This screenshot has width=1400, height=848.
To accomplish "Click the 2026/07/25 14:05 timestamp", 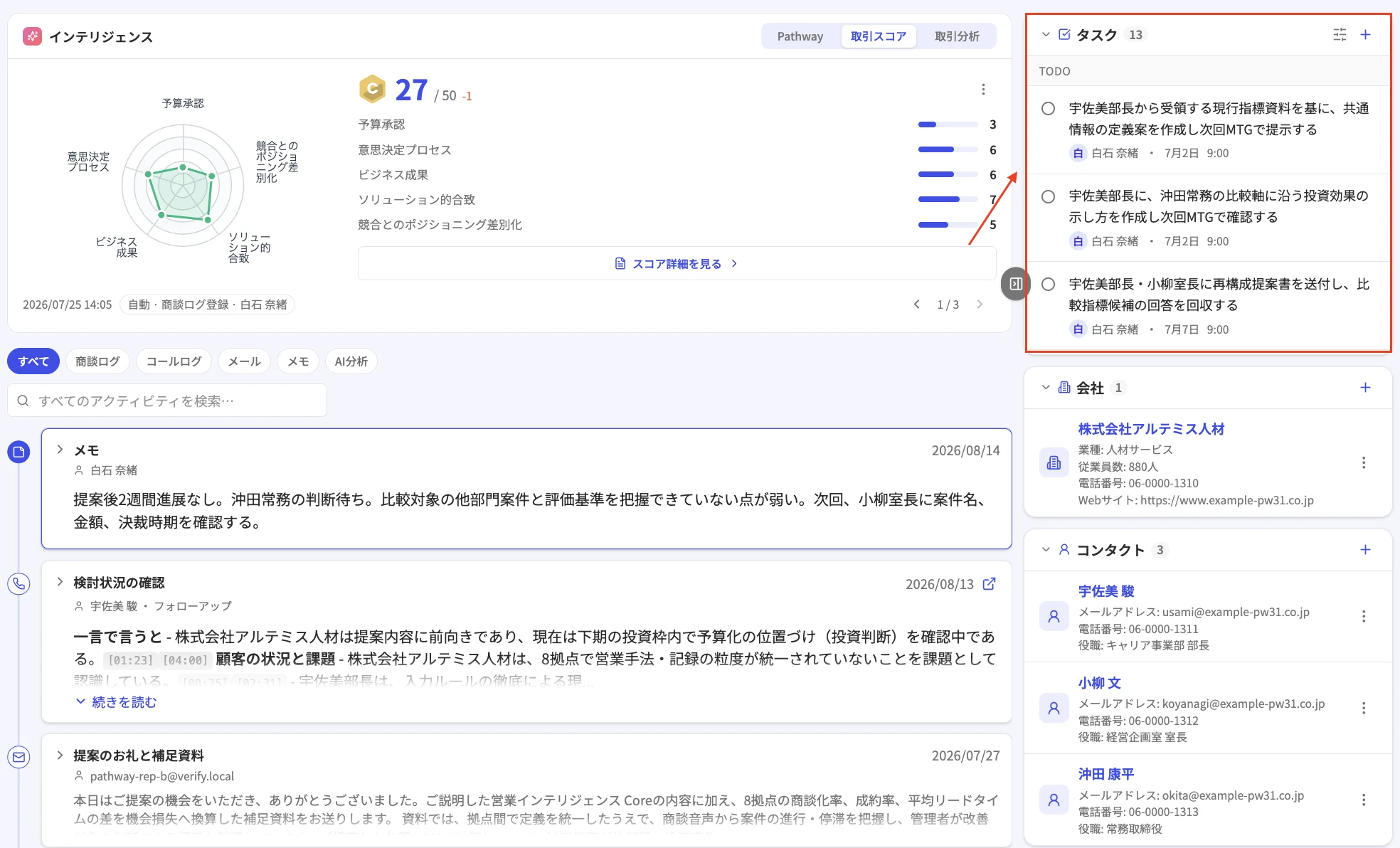I will [67, 304].
